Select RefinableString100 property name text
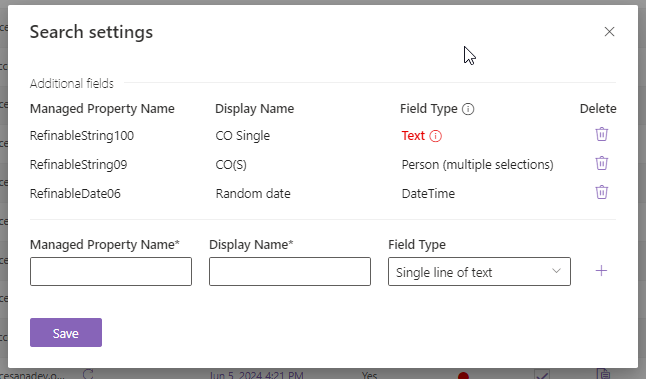The height and width of the screenshot is (379, 646). [82, 136]
